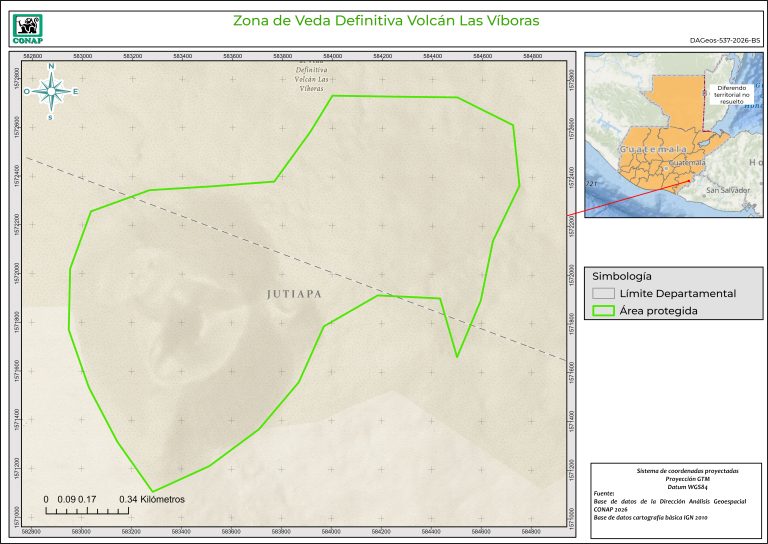Click the Sistema de coordenadas proyectadas text
This screenshot has height=544, width=768.
tap(673, 470)
